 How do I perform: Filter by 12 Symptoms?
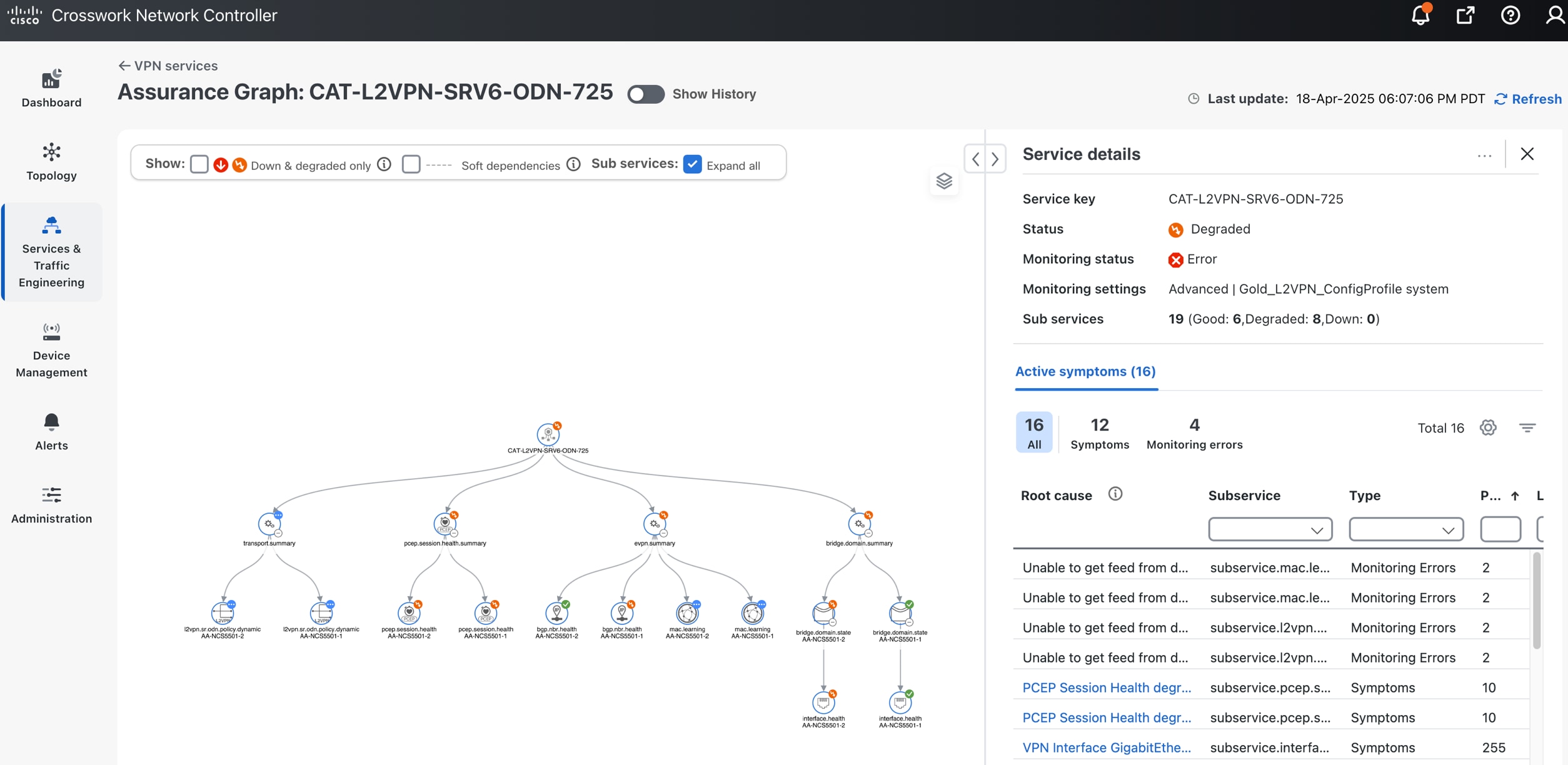[x=1100, y=433]
